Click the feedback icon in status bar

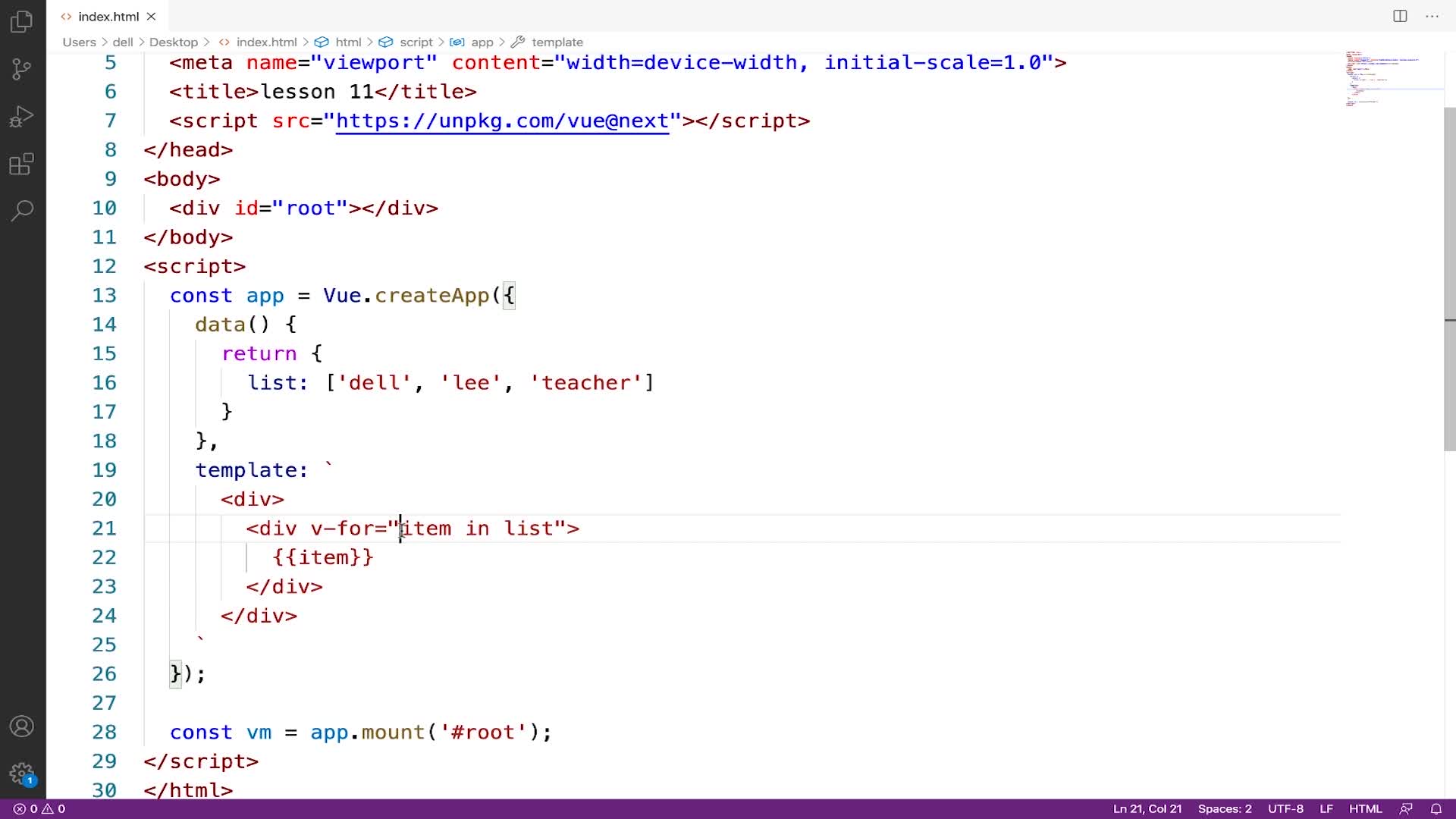click(x=1406, y=808)
